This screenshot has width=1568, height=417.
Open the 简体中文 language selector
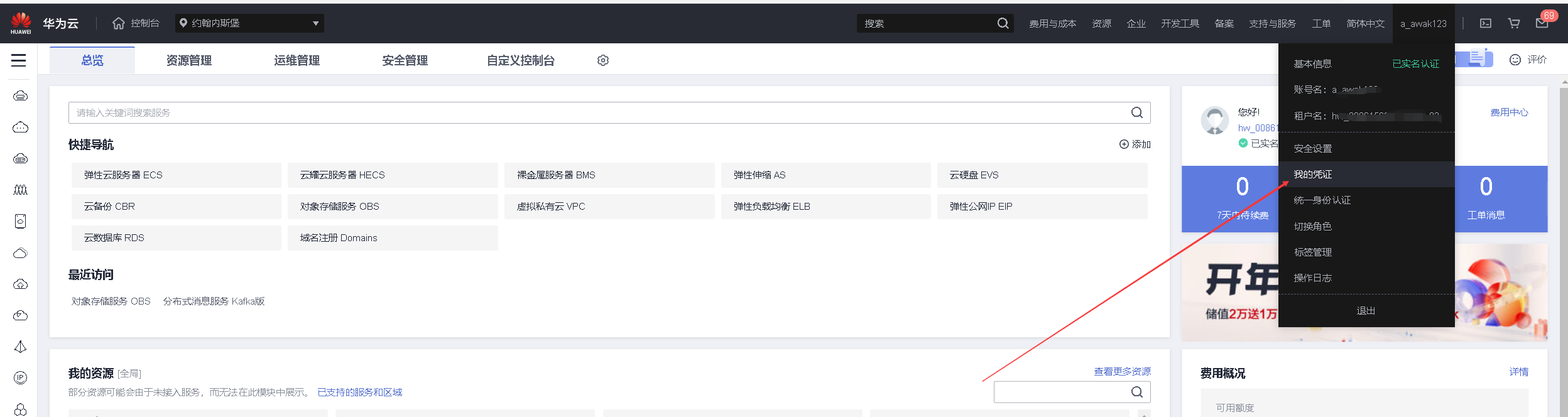point(1365,23)
